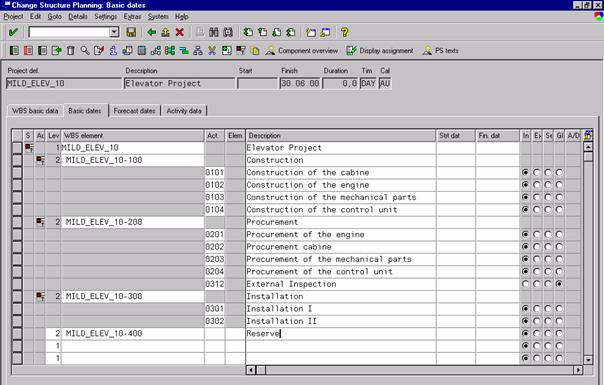This screenshot has height=385, width=604.
Task: Click the magnifying glass detail icon
Action: pos(85,50)
